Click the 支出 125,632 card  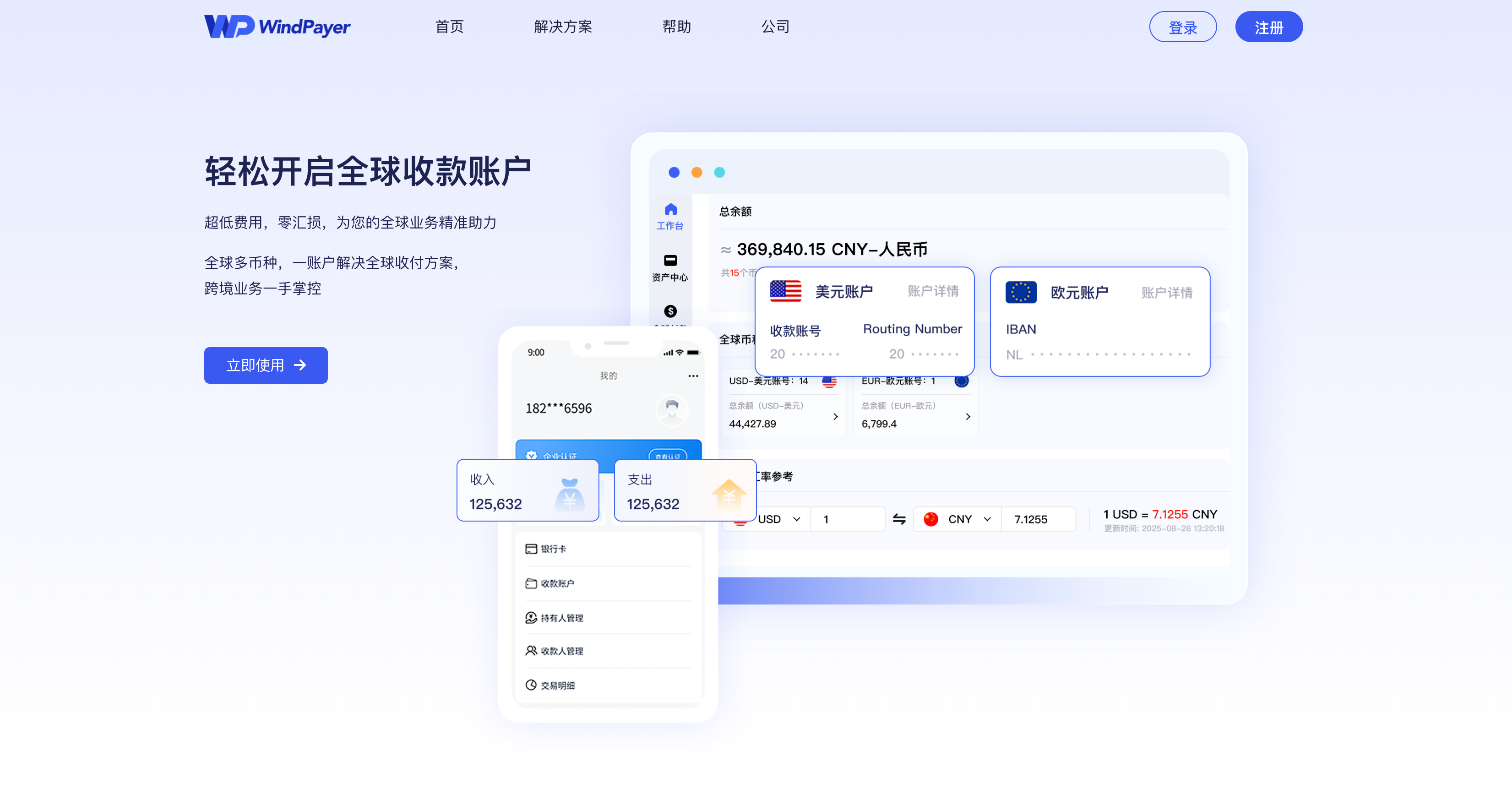685,490
